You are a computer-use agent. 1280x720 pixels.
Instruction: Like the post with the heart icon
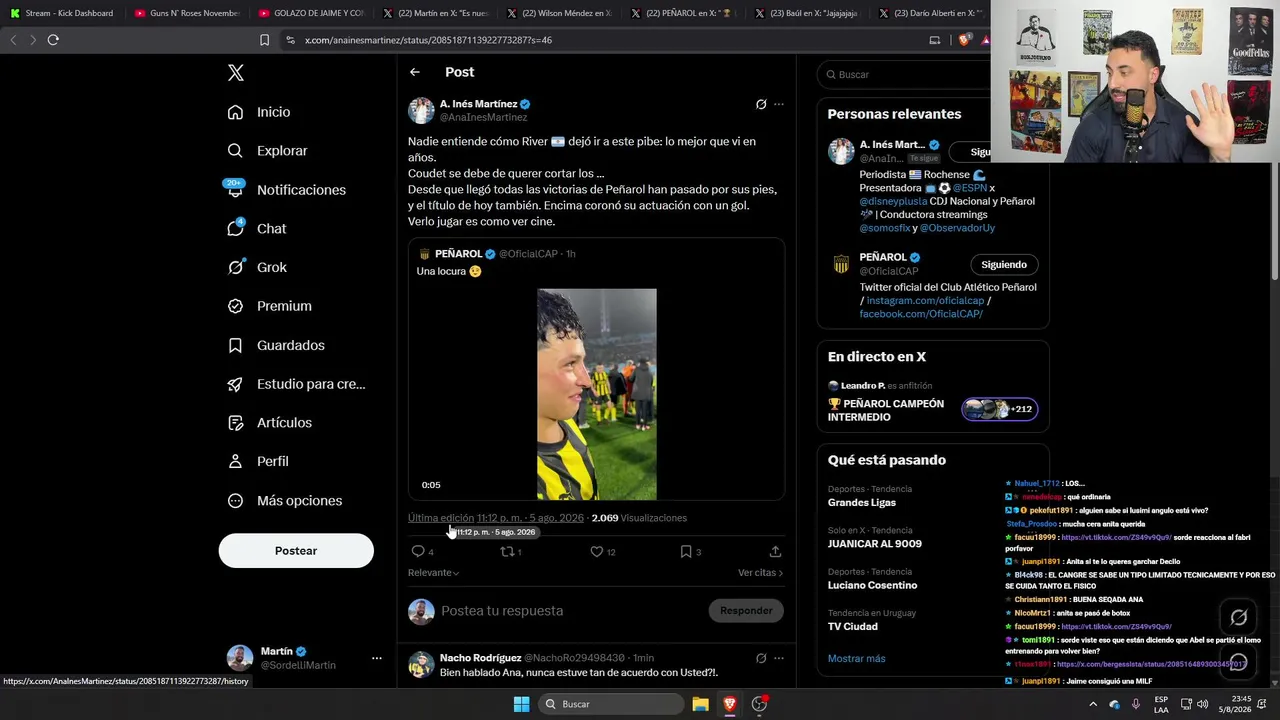pos(597,551)
